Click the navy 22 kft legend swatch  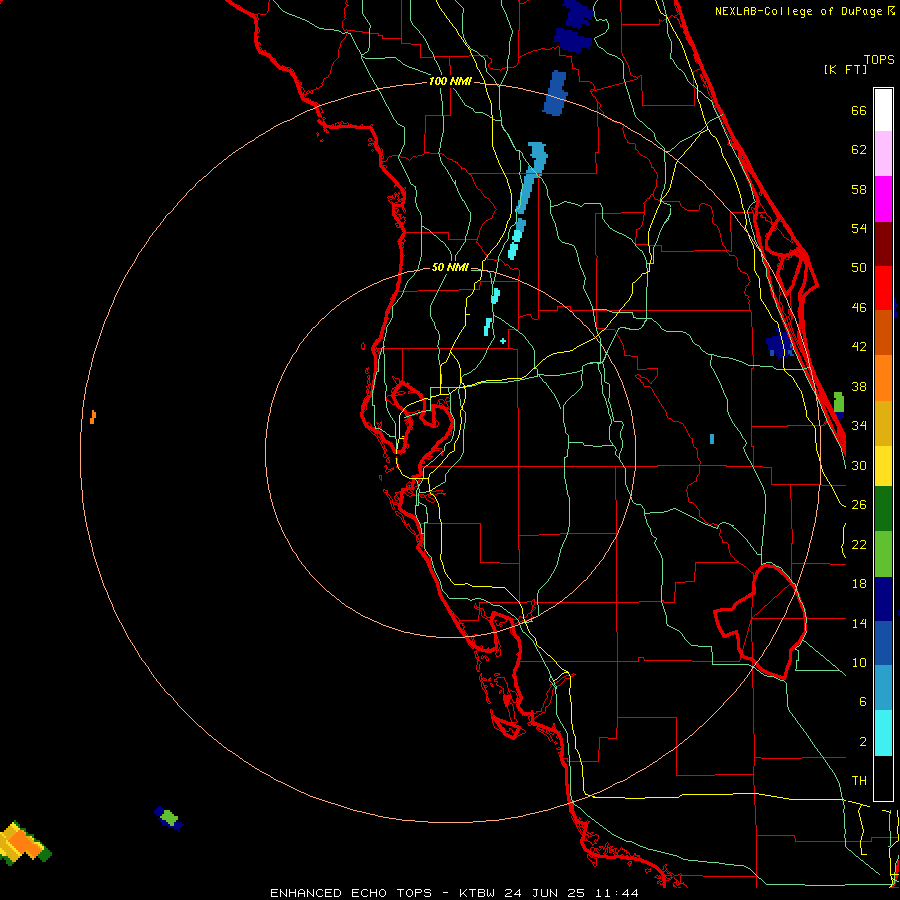tap(883, 599)
